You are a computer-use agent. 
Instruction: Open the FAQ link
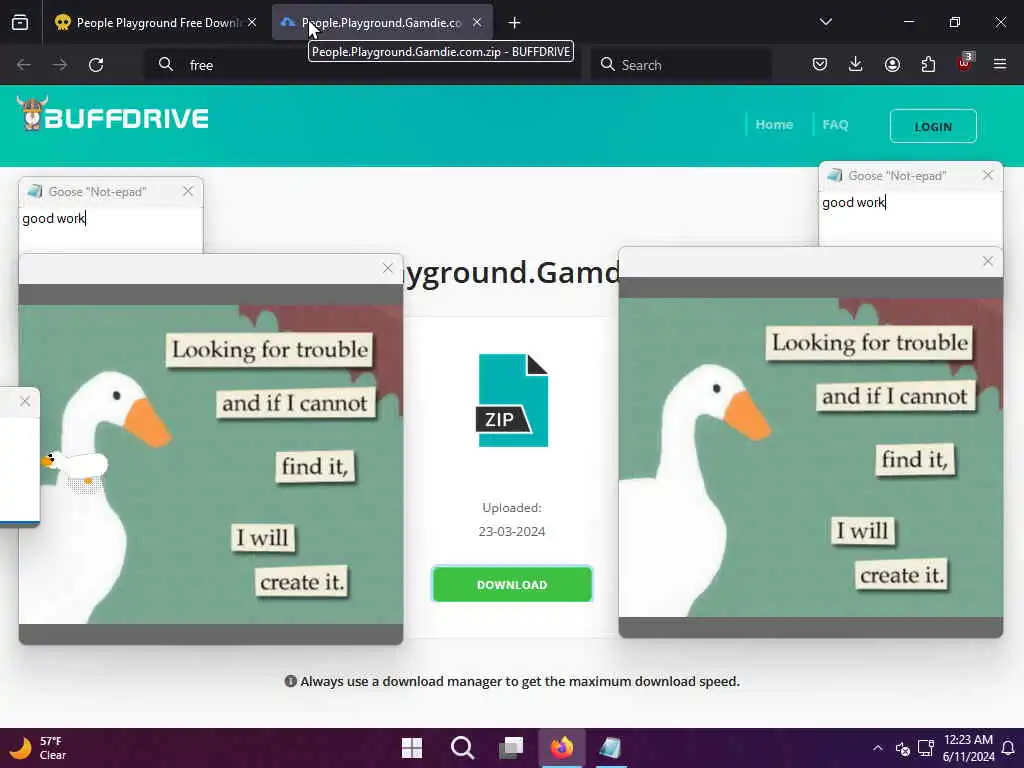coord(835,125)
